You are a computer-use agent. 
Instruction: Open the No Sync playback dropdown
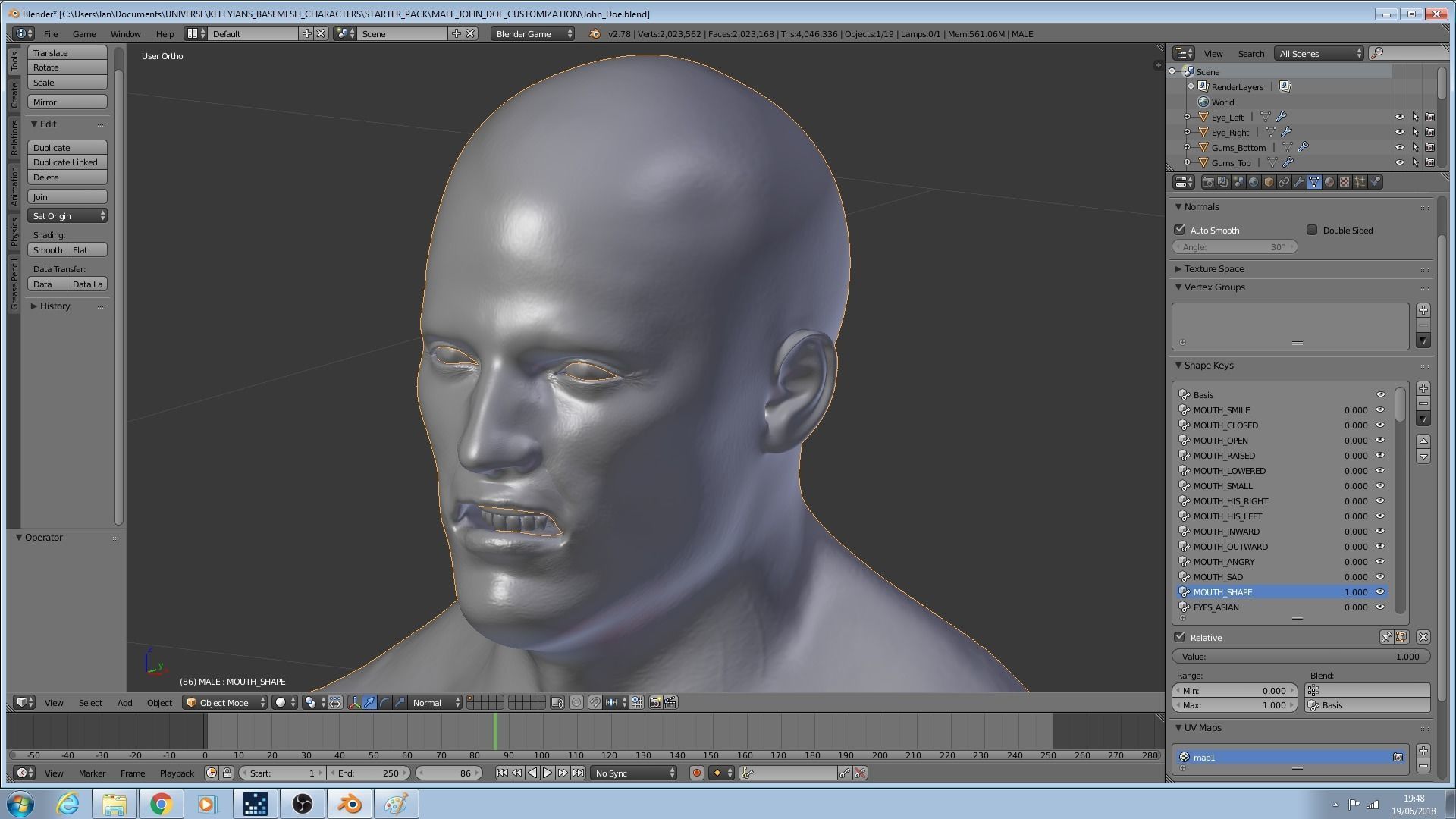[633, 773]
